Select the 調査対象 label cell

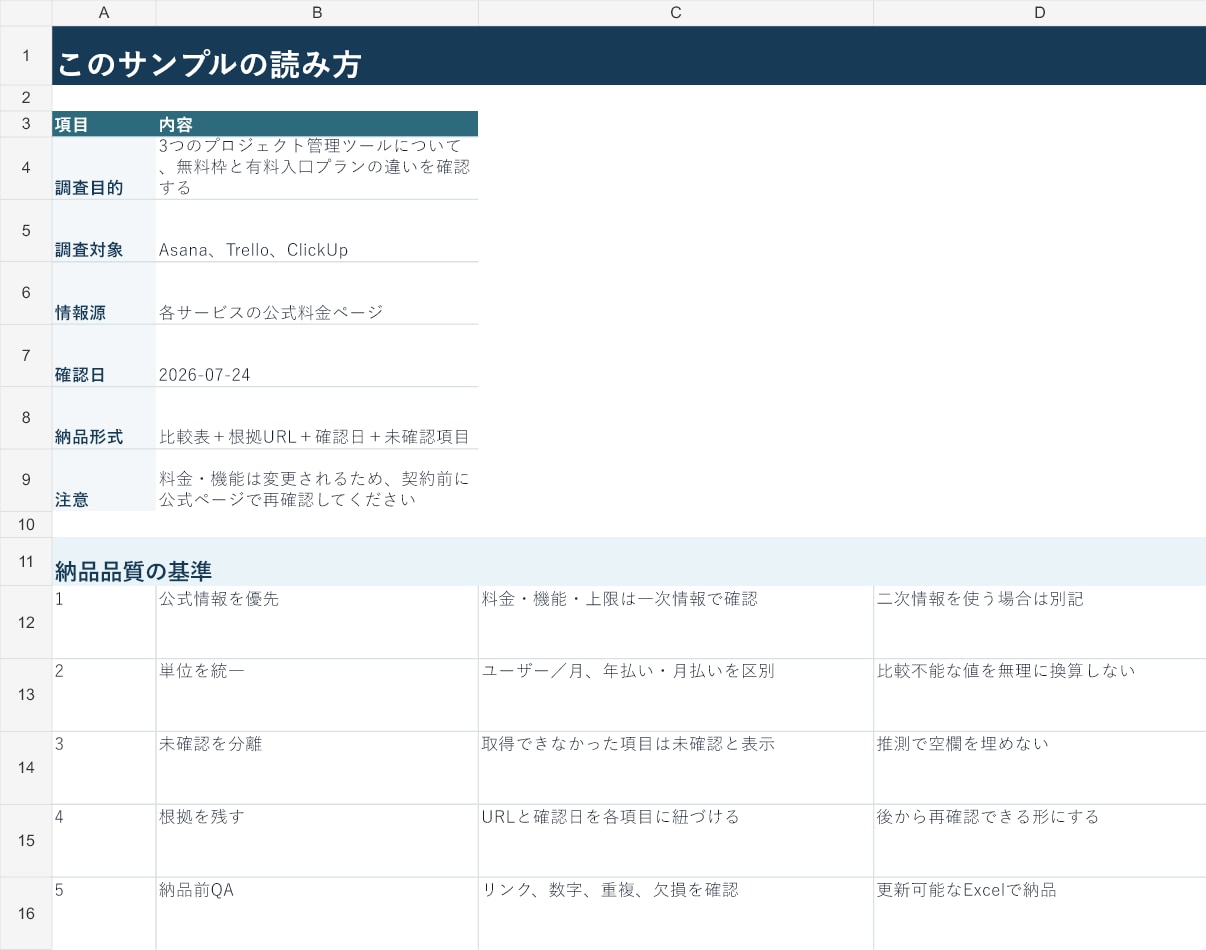(x=104, y=230)
